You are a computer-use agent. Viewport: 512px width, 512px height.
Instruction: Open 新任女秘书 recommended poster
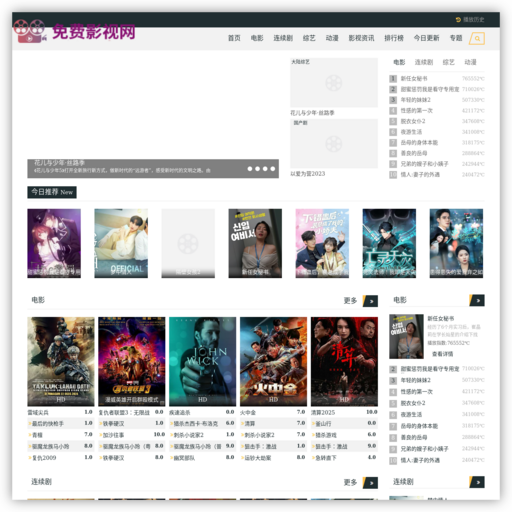255,243
